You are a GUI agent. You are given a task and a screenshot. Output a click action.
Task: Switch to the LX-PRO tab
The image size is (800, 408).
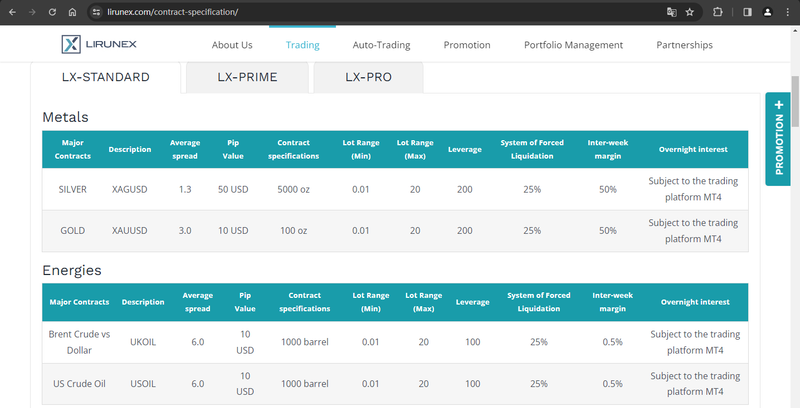[x=368, y=77]
